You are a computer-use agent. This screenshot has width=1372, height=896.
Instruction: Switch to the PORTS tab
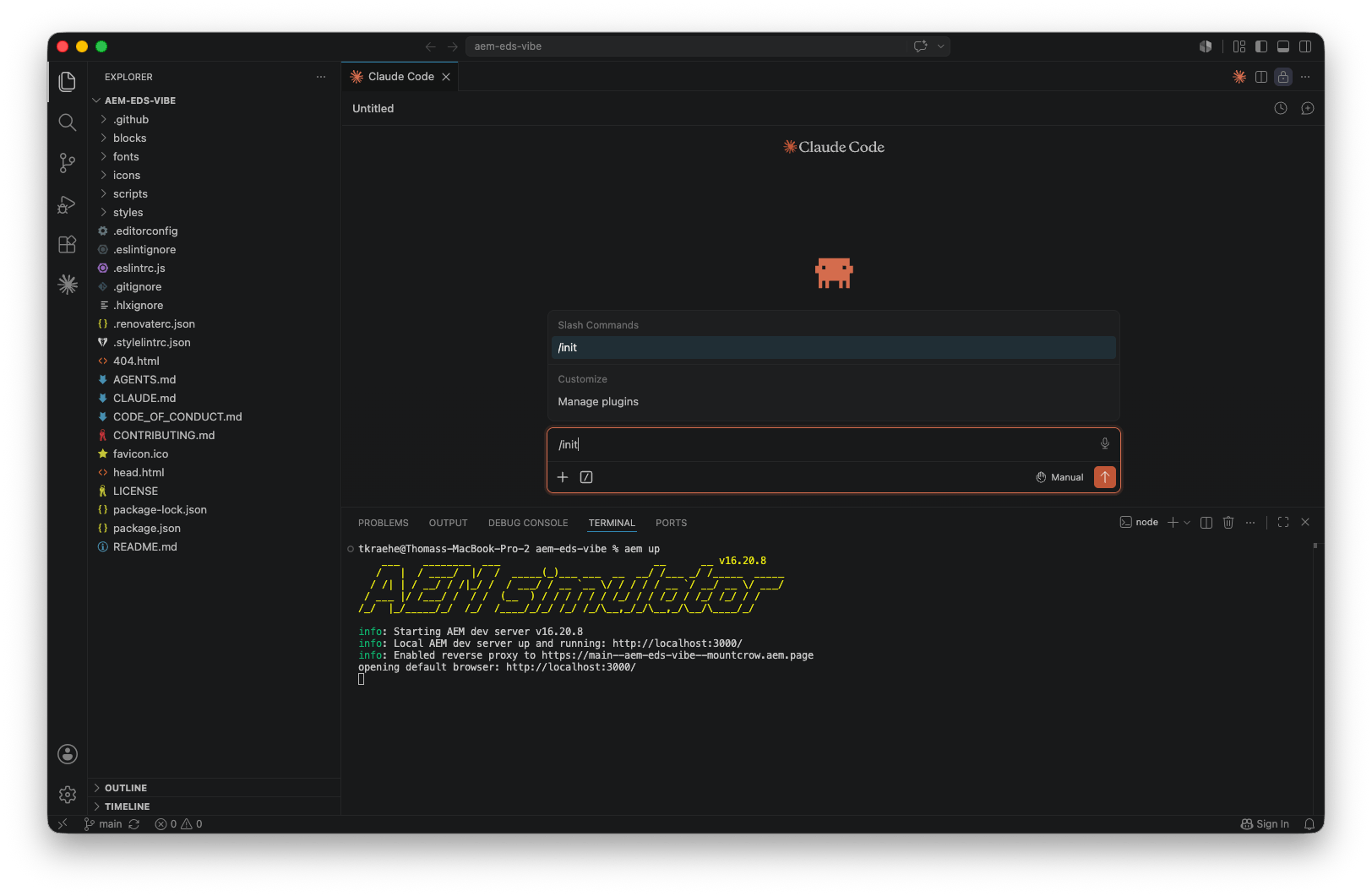pos(671,523)
